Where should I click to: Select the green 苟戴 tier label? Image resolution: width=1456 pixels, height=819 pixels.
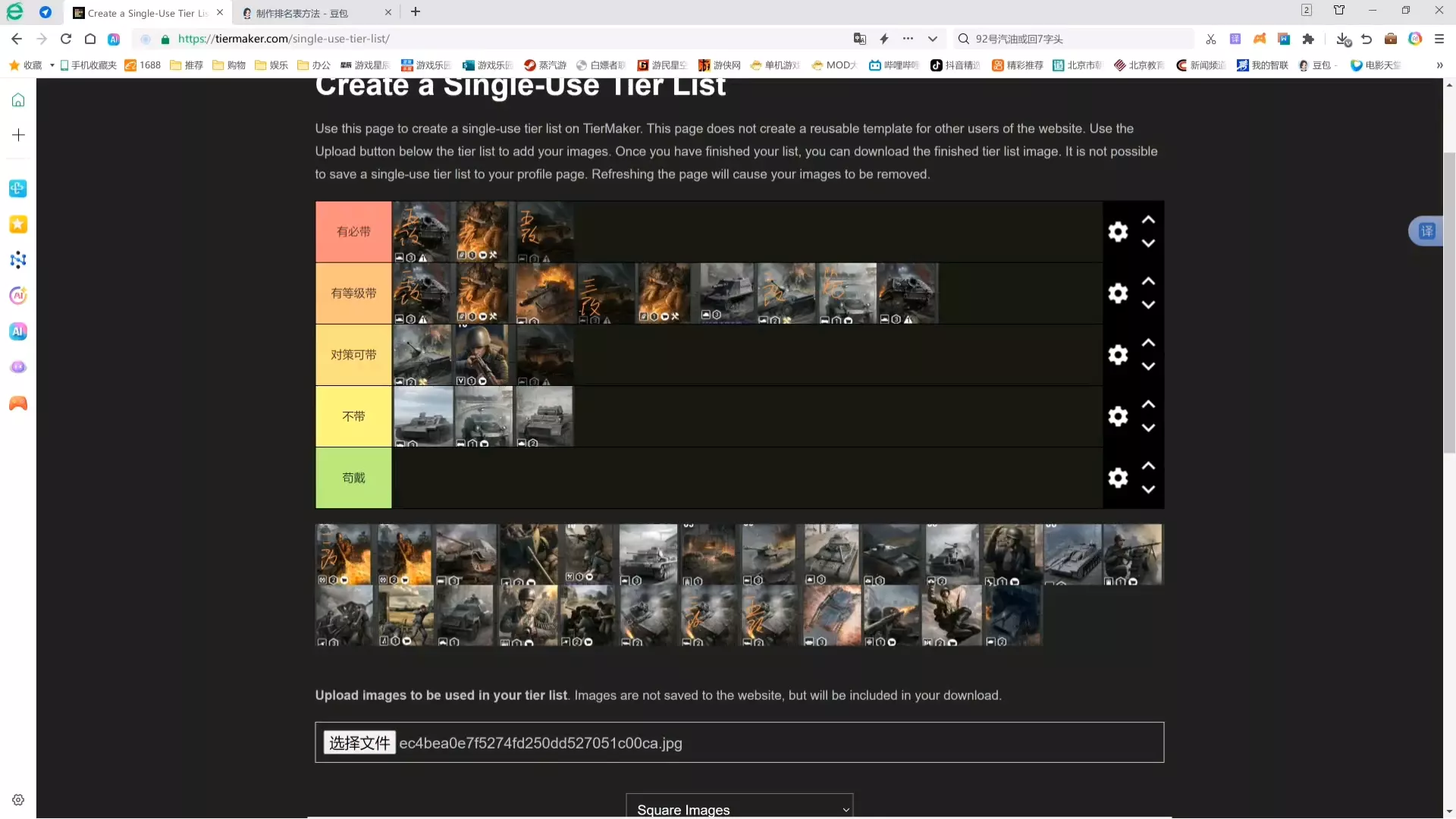point(353,478)
